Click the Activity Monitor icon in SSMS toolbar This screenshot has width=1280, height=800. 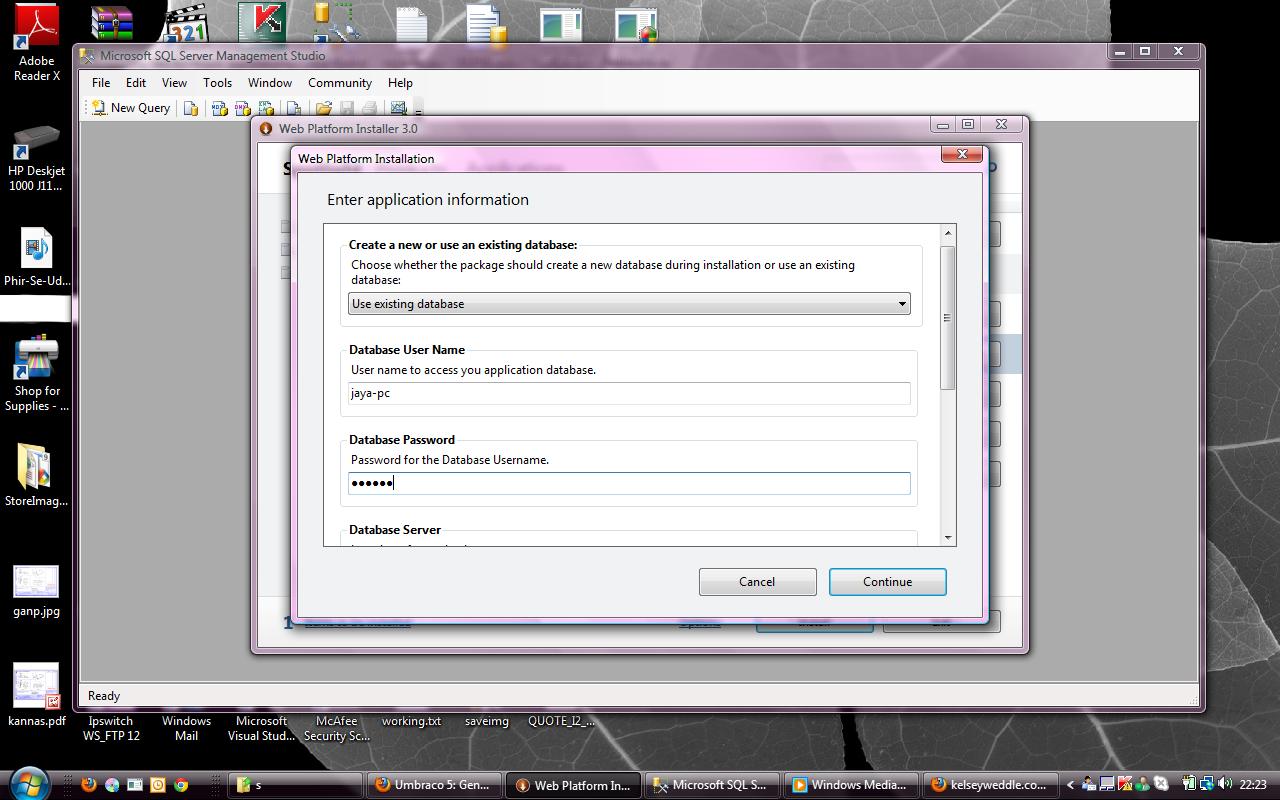[x=398, y=108]
